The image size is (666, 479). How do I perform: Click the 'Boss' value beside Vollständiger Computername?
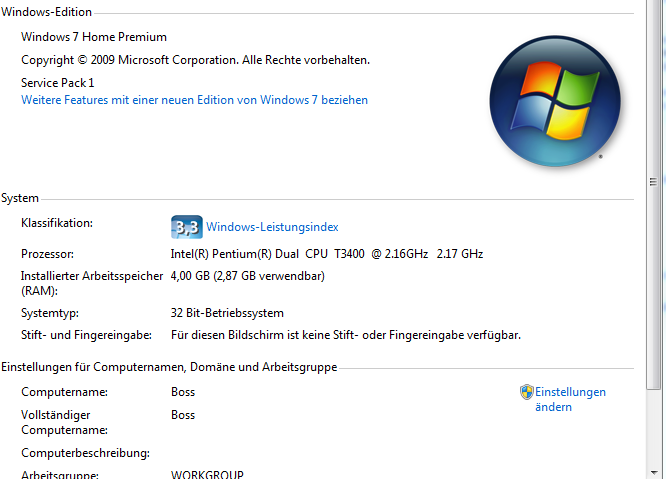tap(183, 415)
